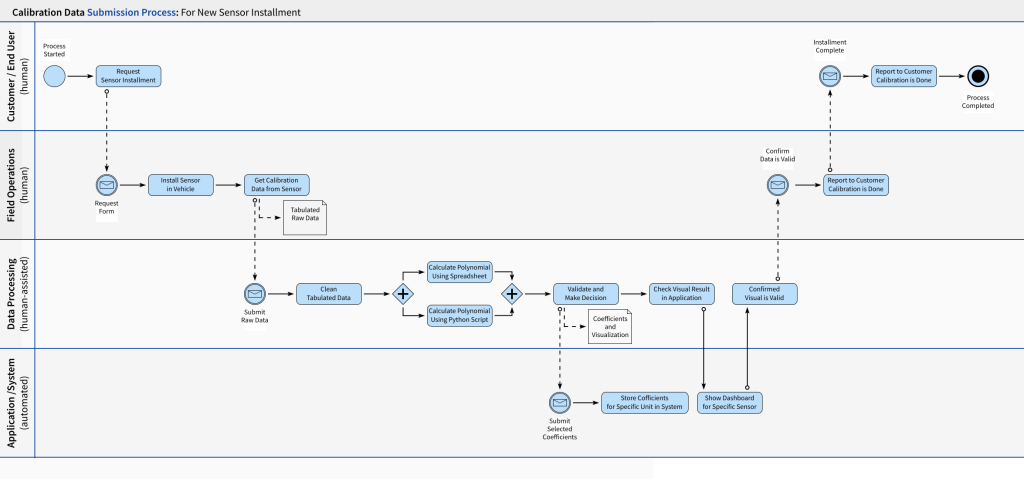Select the Get Calibration Data from Sensor task

coord(277,185)
